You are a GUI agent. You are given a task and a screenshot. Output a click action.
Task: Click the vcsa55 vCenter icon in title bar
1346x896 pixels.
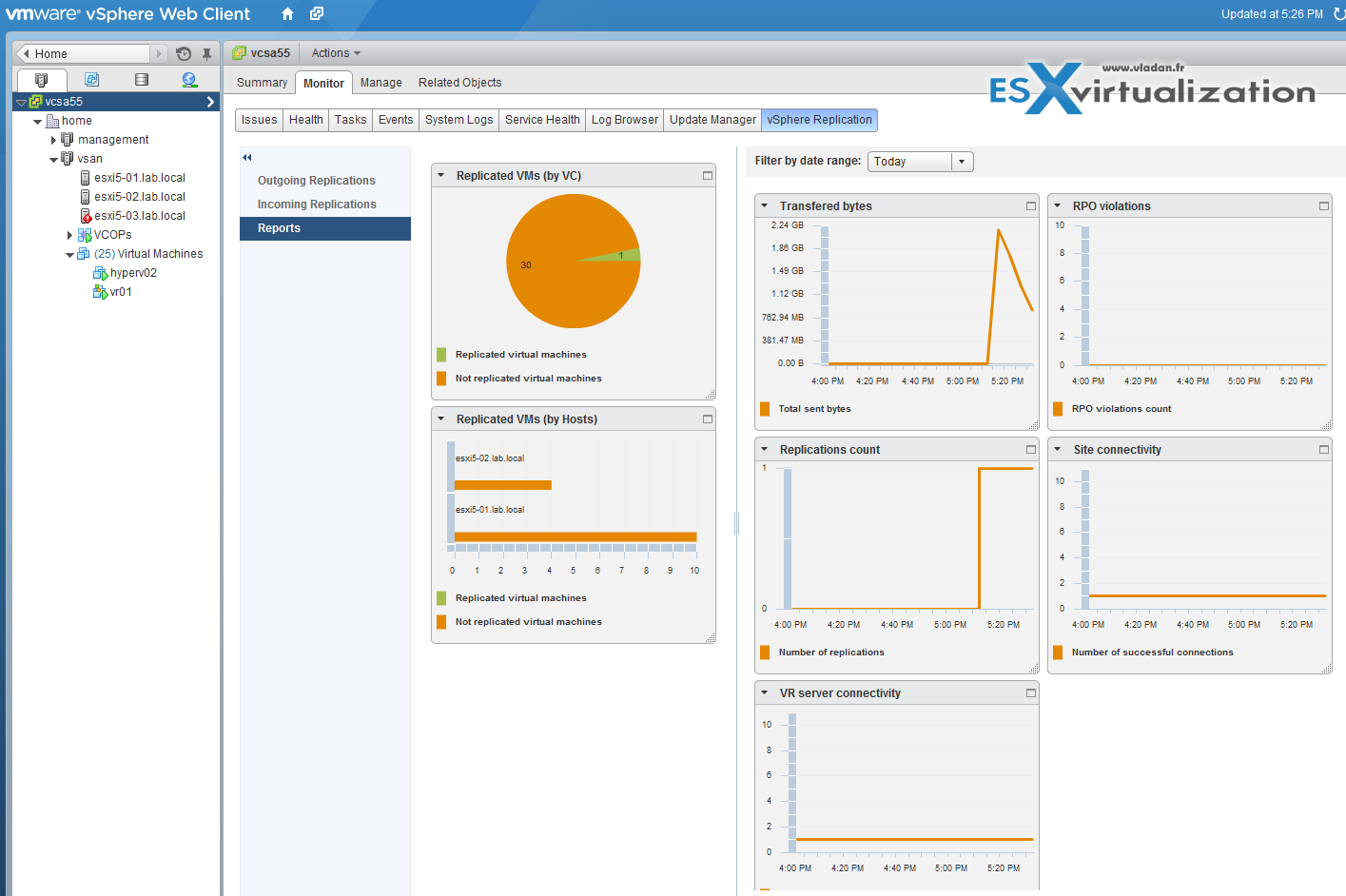click(240, 53)
